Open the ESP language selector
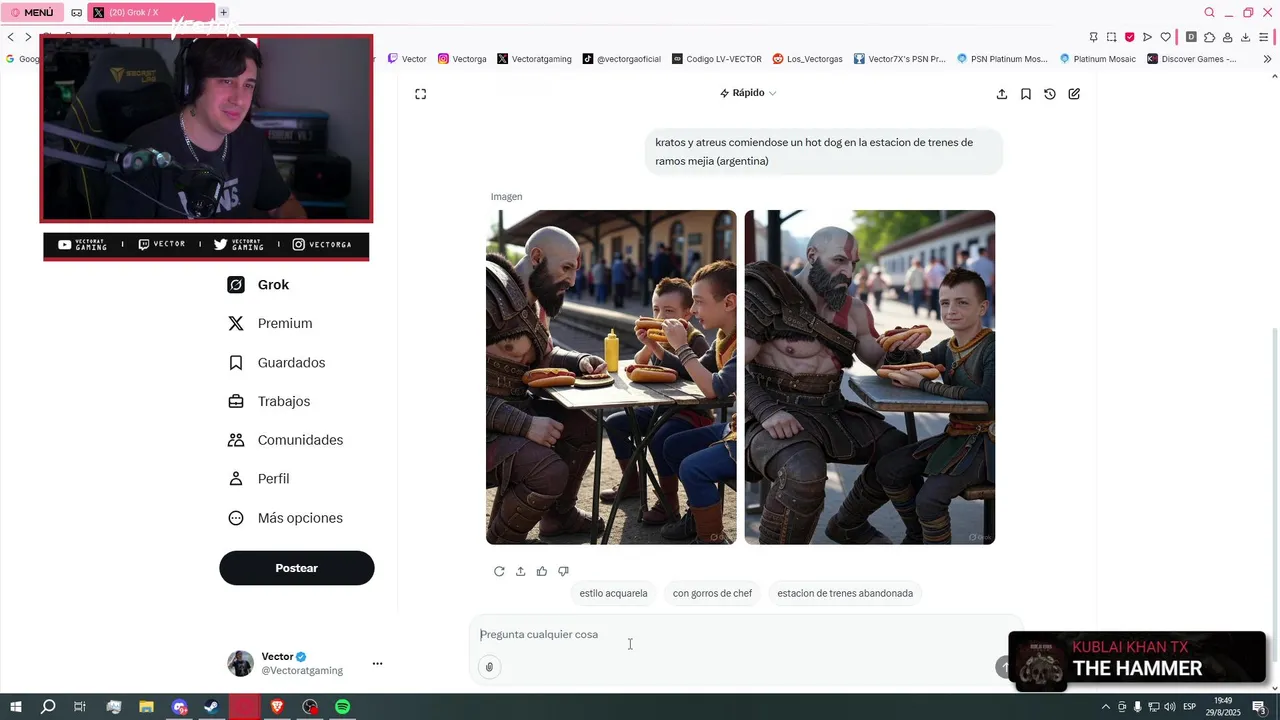 click(x=1190, y=707)
